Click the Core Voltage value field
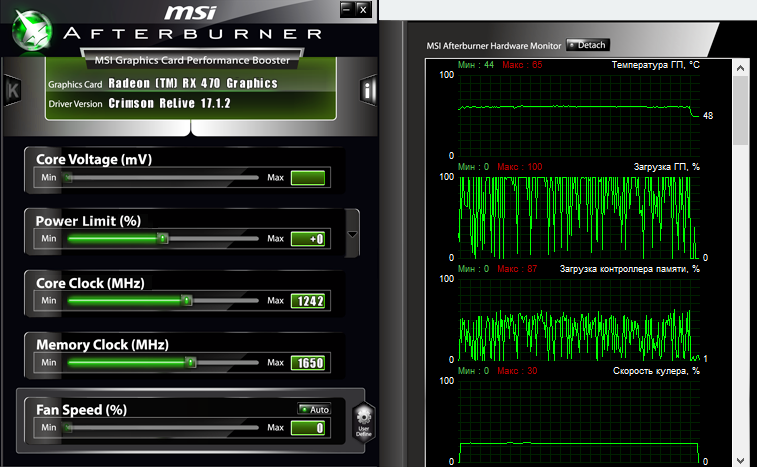Image resolution: width=757 pixels, height=467 pixels. coord(308,178)
